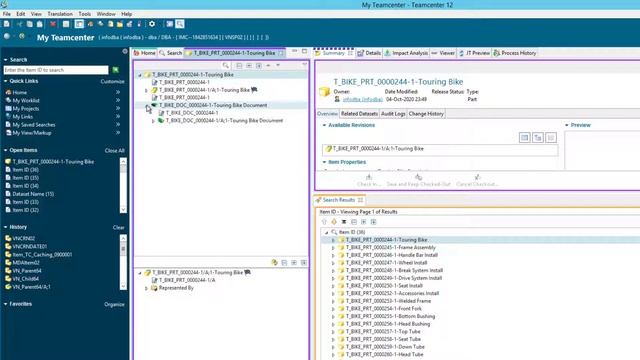Select T_BIKE_PRT_0000253-1-Welded Frame result
This screenshot has width=640, height=360.
pos(388,301)
